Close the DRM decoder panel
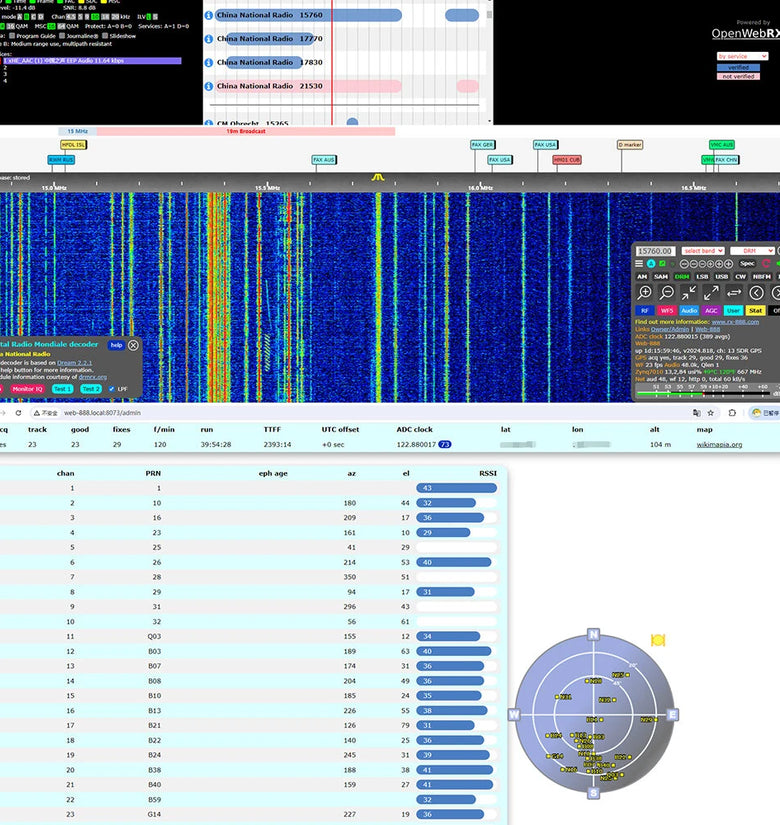This screenshot has height=825, width=780. [133, 345]
